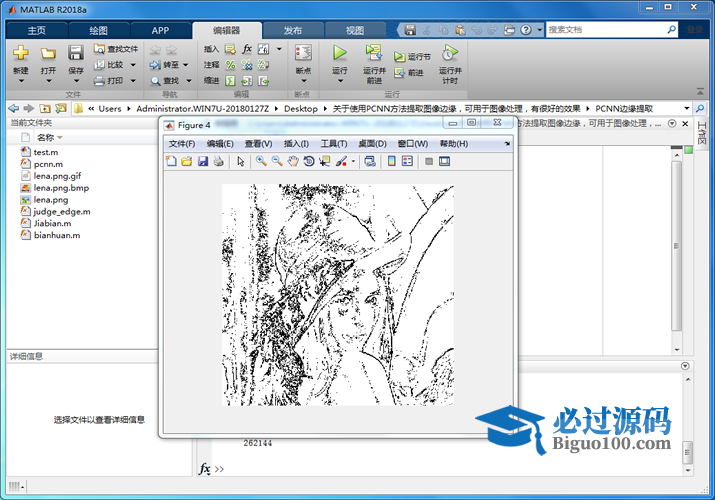The height and width of the screenshot is (500, 715).
Task: Select bianhuan.m file
Action: coord(57,235)
